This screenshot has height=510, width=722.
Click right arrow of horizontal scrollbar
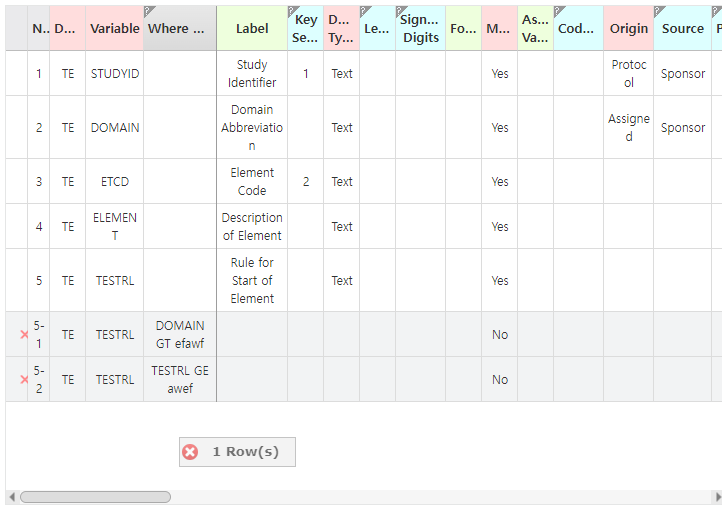pyautogui.click(x=717, y=497)
